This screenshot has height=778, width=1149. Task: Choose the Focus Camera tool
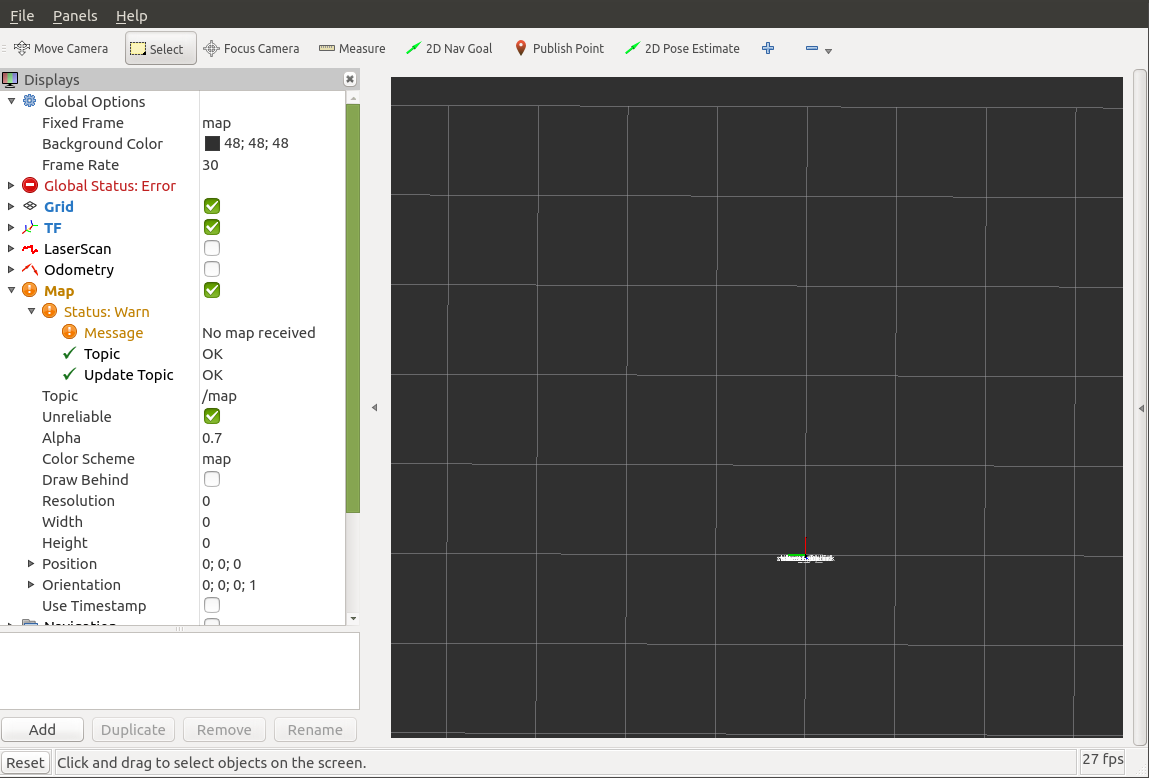(x=251, y=48)
